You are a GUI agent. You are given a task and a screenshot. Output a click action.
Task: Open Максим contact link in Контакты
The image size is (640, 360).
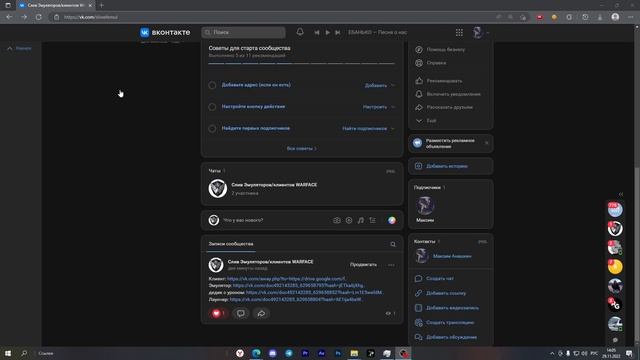[452, 256]
